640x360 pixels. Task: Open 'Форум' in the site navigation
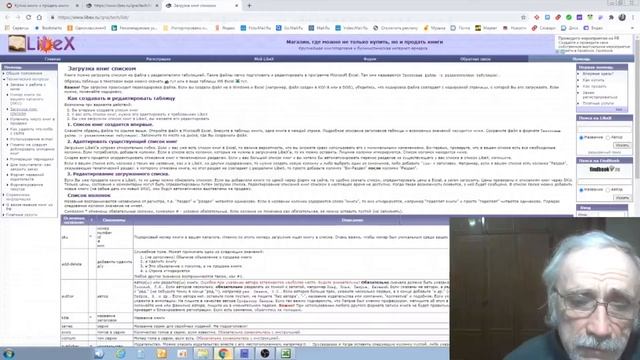tap(370, 59)
